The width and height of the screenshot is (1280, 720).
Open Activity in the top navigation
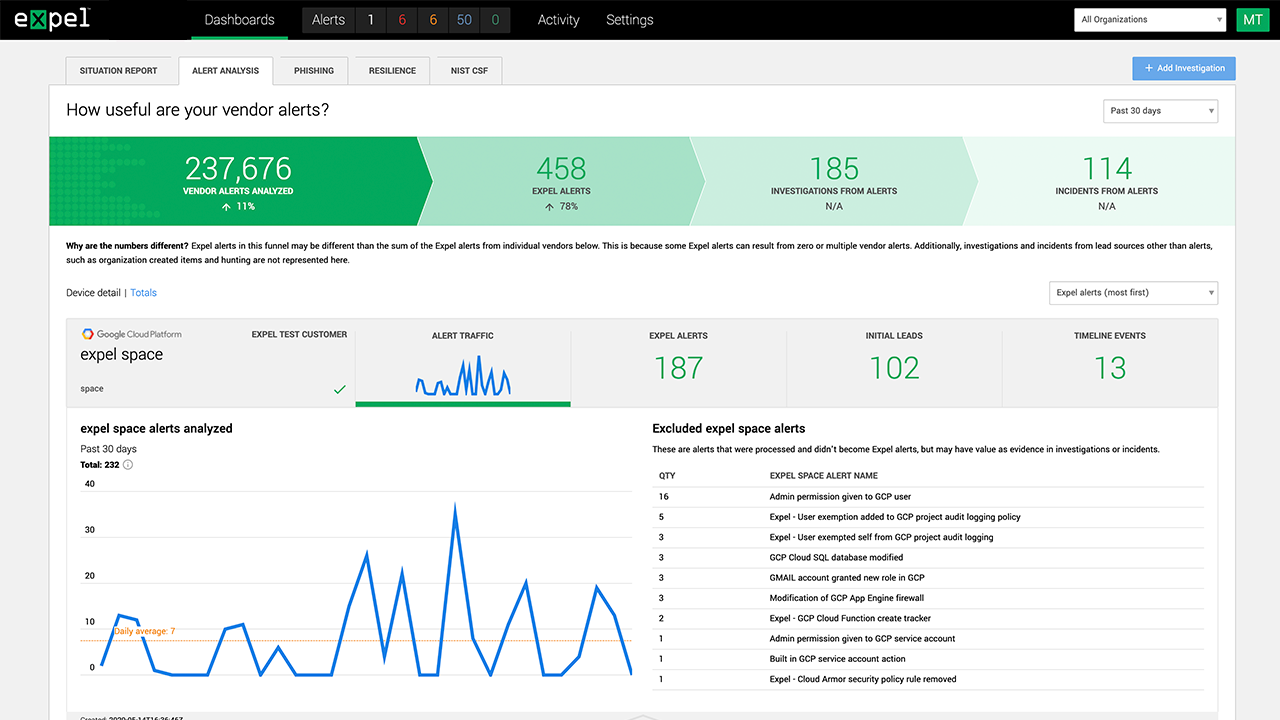click(560, 20)
